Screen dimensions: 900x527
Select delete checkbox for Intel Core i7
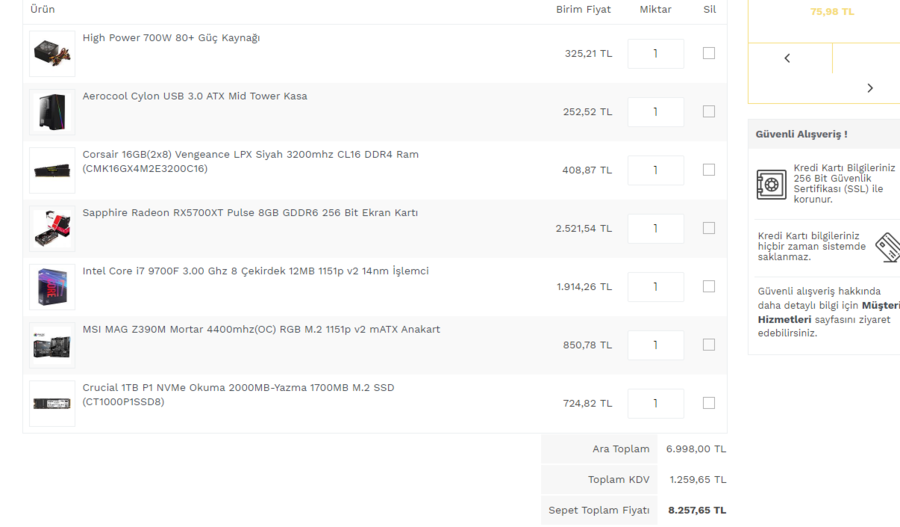(x=709, y=286)
